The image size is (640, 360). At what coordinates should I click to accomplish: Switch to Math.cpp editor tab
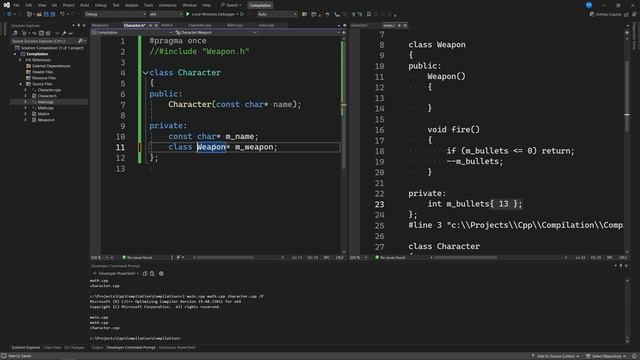235,25
